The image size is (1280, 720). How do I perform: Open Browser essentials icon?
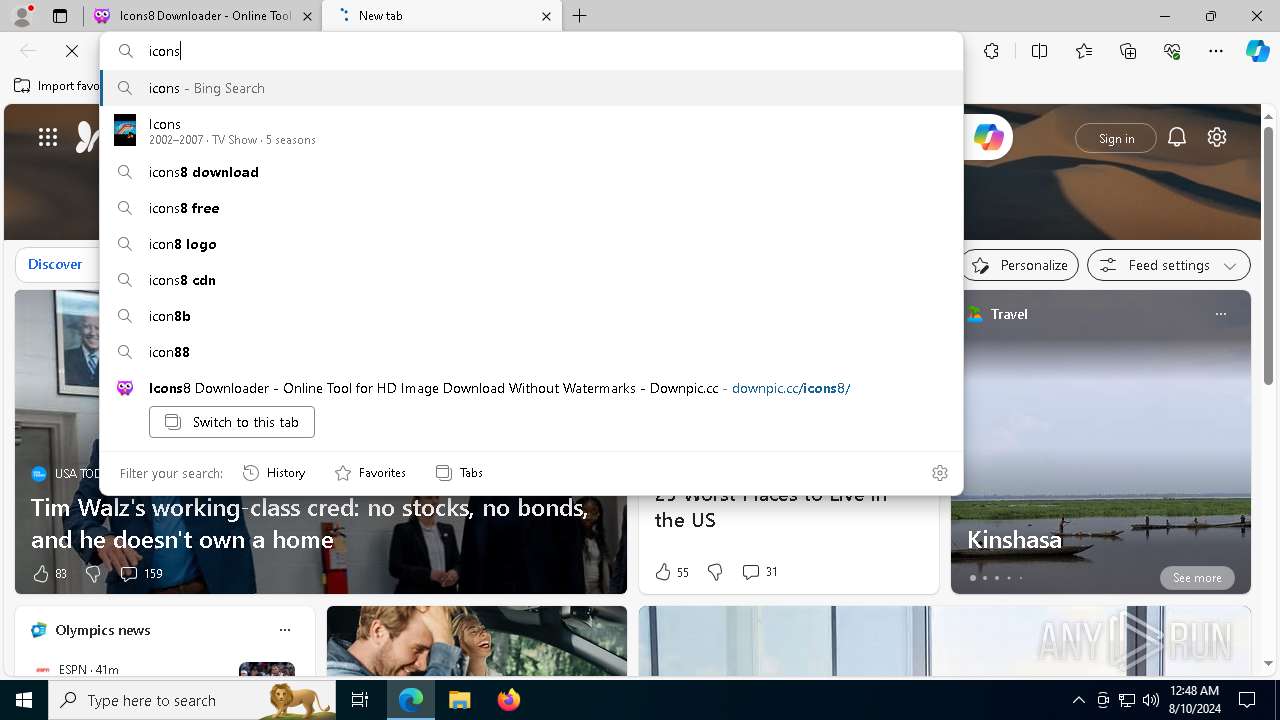1172,51
